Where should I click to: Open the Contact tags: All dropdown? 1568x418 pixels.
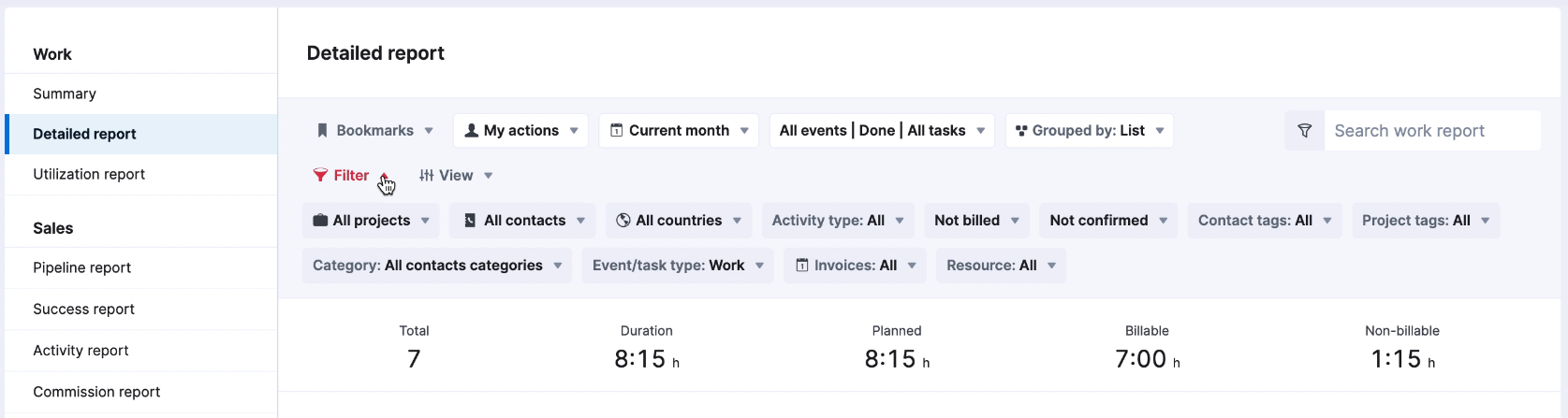(1265, 221)
